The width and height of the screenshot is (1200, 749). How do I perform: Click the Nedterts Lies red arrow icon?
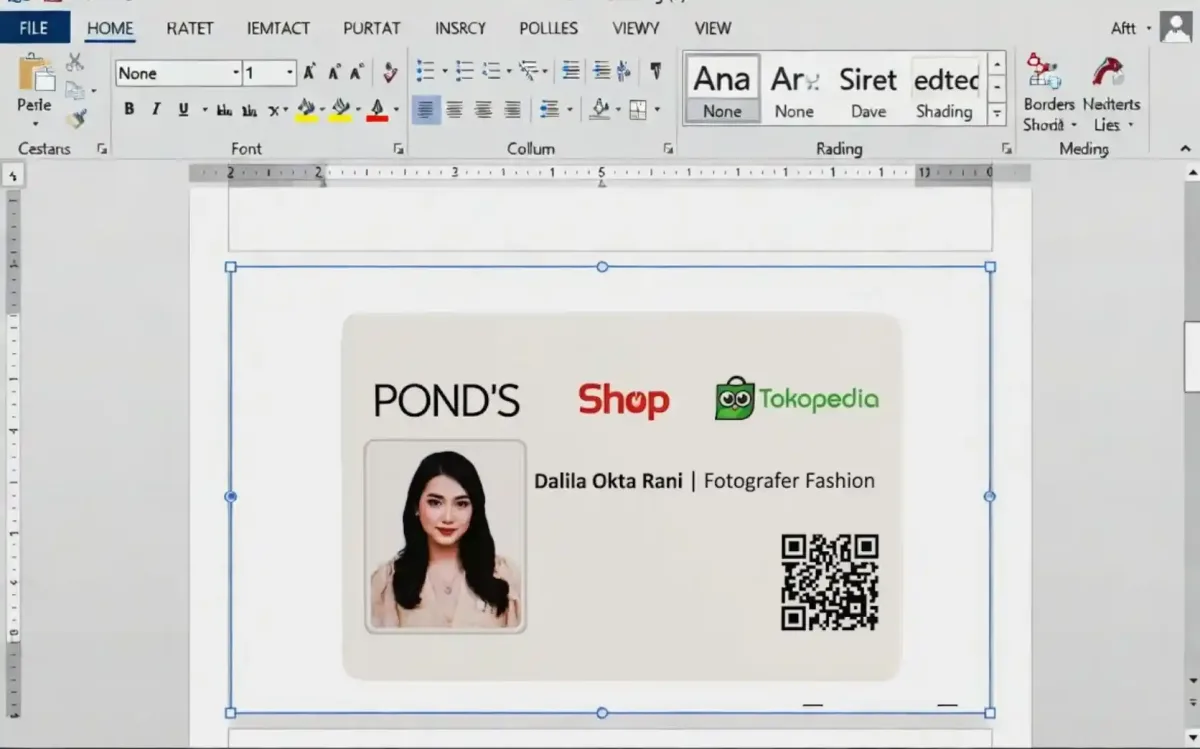[x=1107, y=73]
